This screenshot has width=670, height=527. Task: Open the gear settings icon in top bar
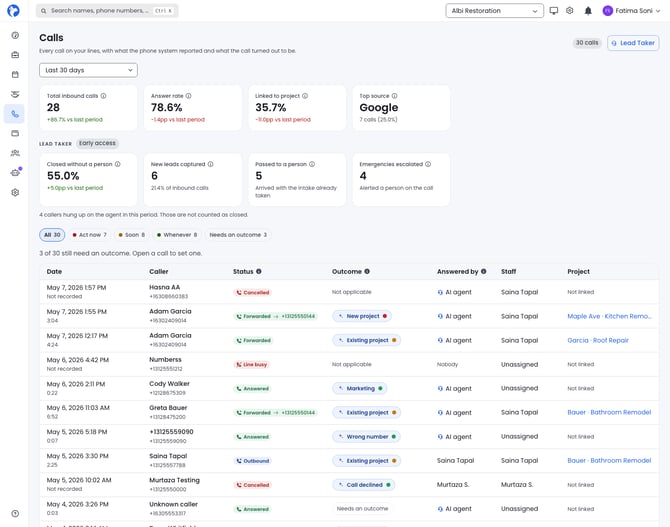(x=570, y=11)
